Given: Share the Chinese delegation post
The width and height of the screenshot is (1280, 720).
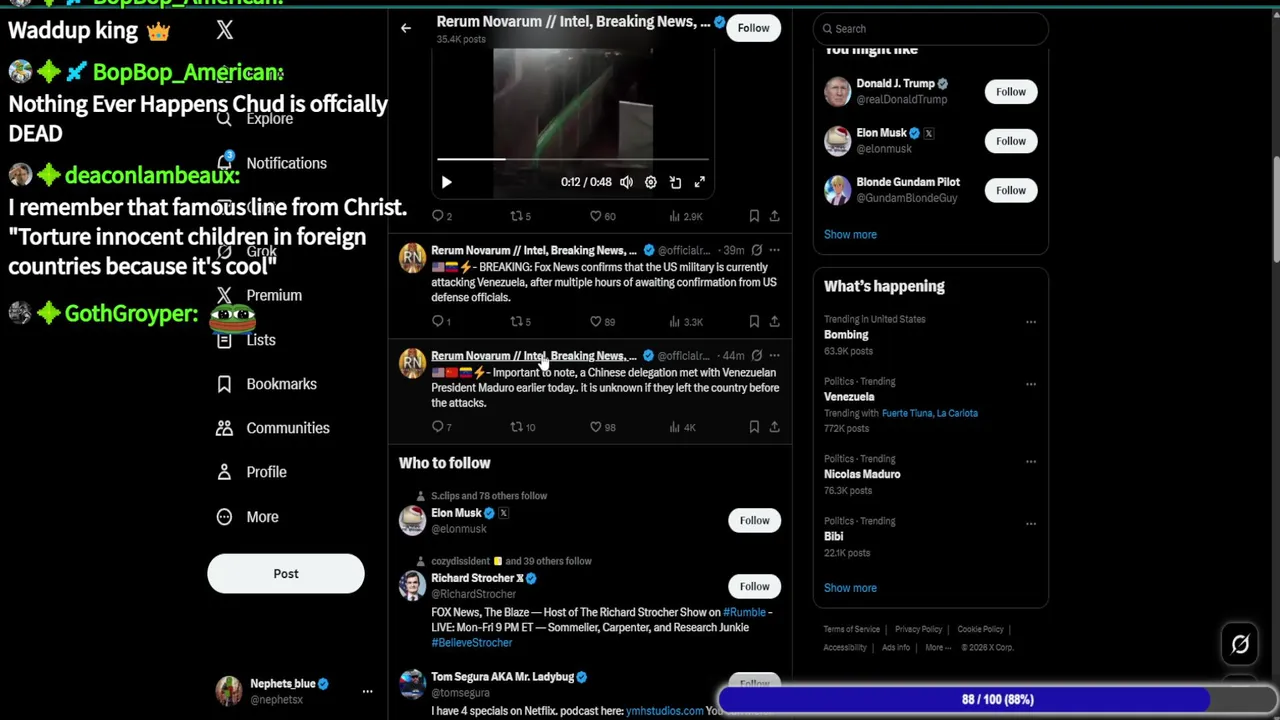Looking at the screenshot, I should coord(774,427).
